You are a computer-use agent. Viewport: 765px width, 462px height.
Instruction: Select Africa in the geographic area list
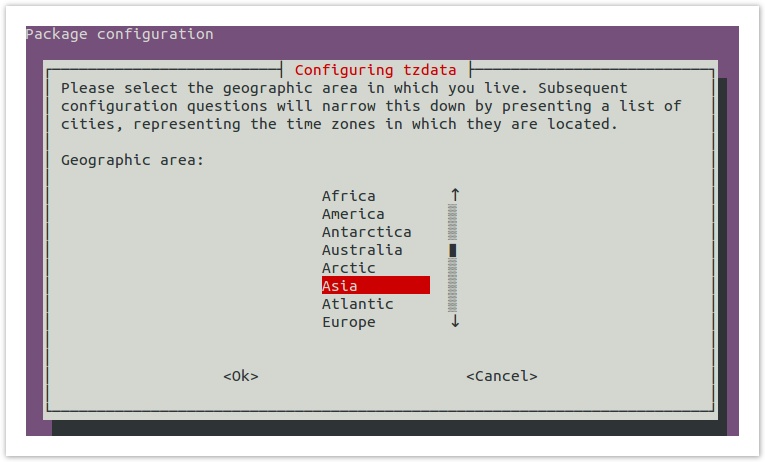pyautogui.click(x=348, y=196)
